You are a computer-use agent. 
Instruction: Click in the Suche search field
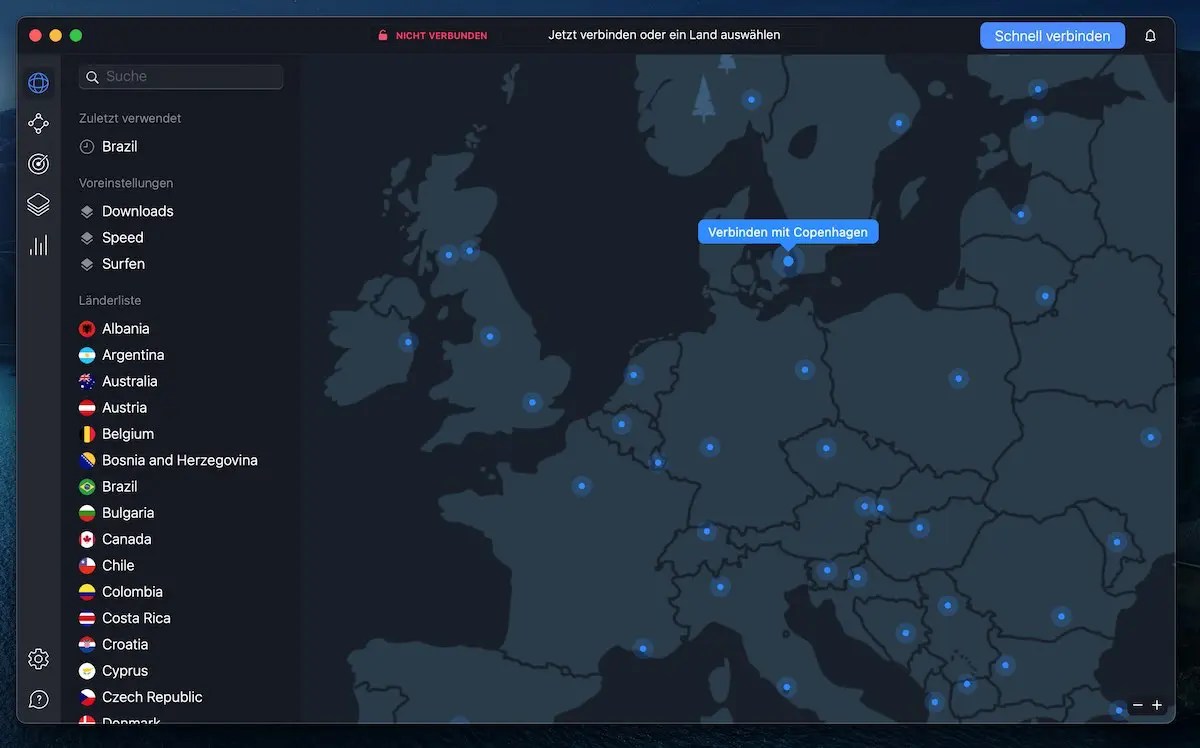click(x=181, y=76)
